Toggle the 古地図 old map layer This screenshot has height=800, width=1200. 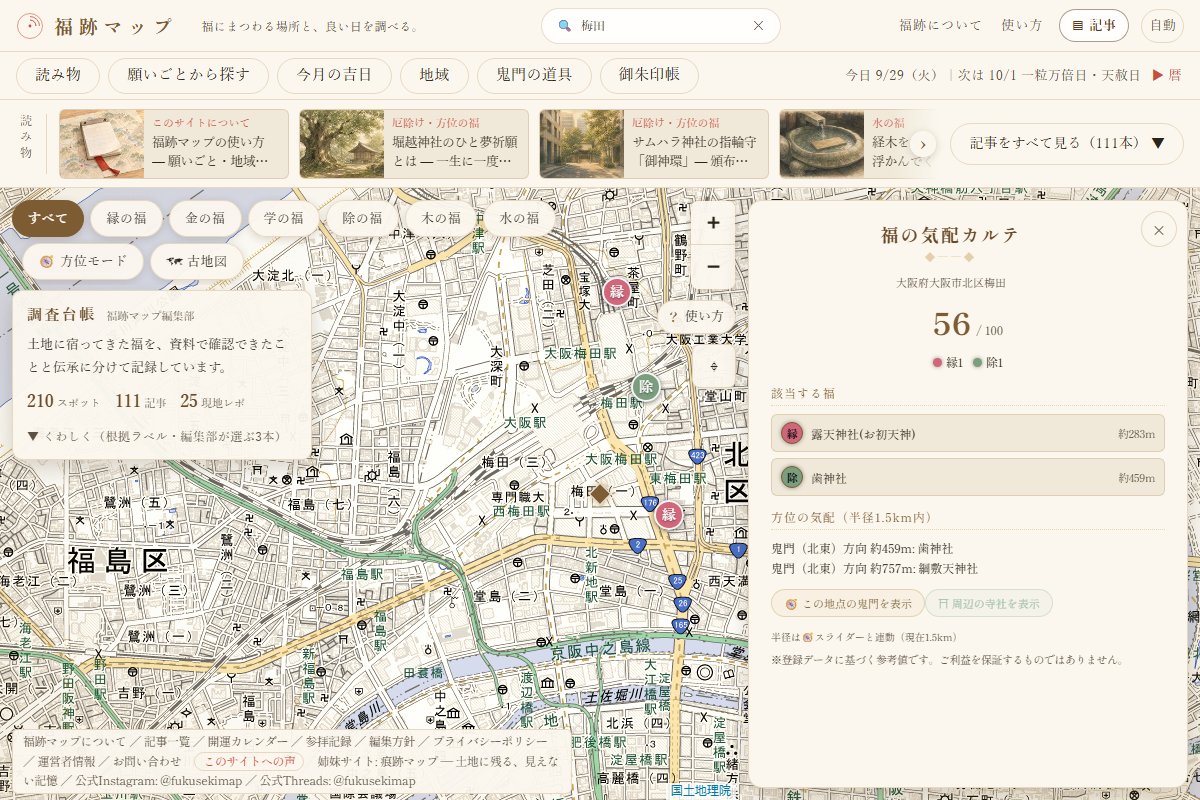tap(197, 261)
